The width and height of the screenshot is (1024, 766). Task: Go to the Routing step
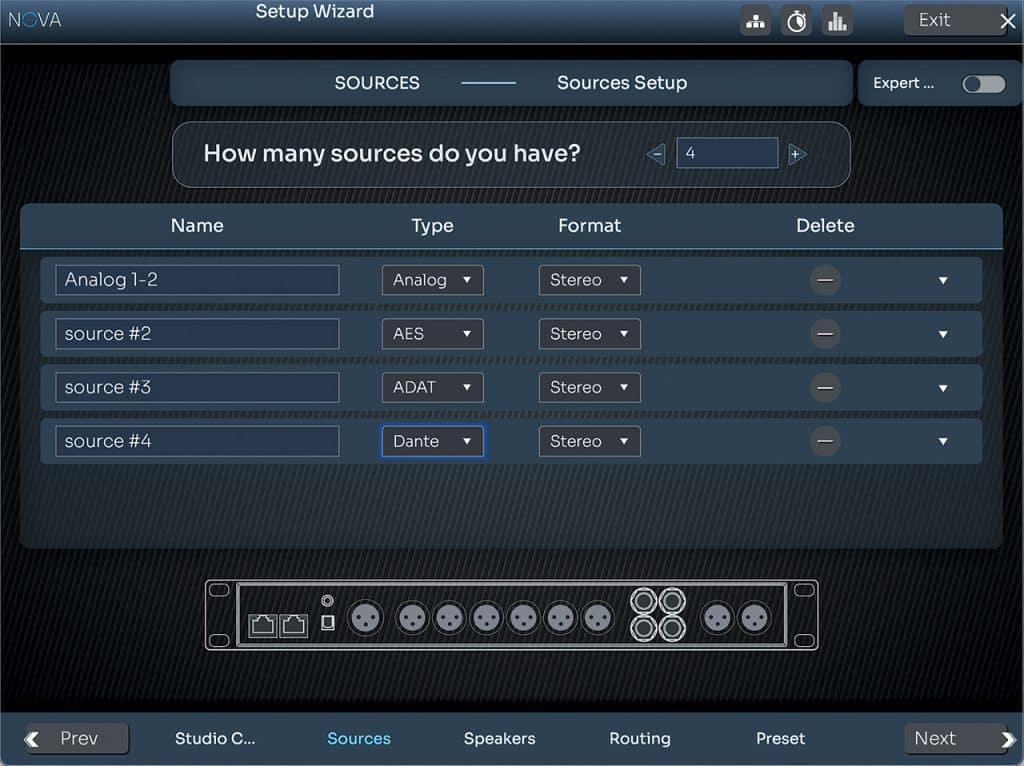(639, 739)
